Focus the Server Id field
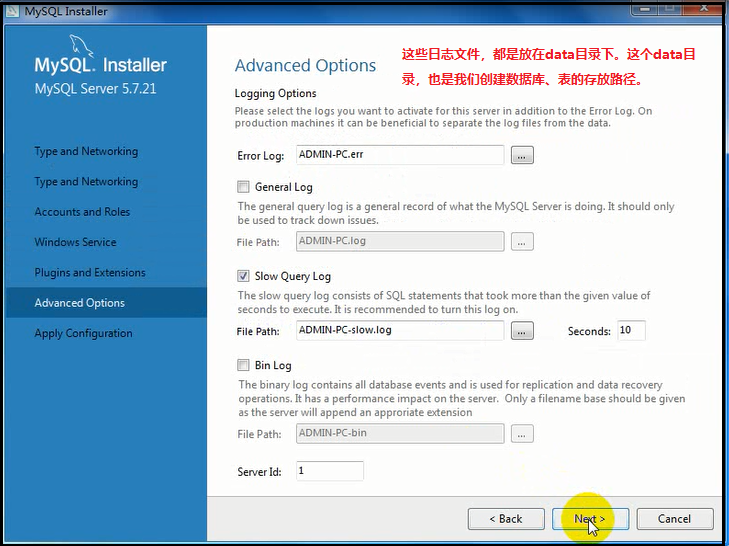Screen dimensions: 729x546 [x=330, y=471]
